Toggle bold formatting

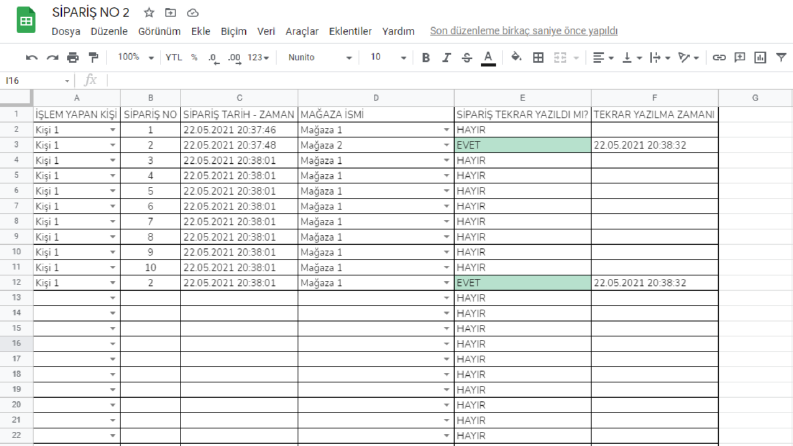coord(426,58)
